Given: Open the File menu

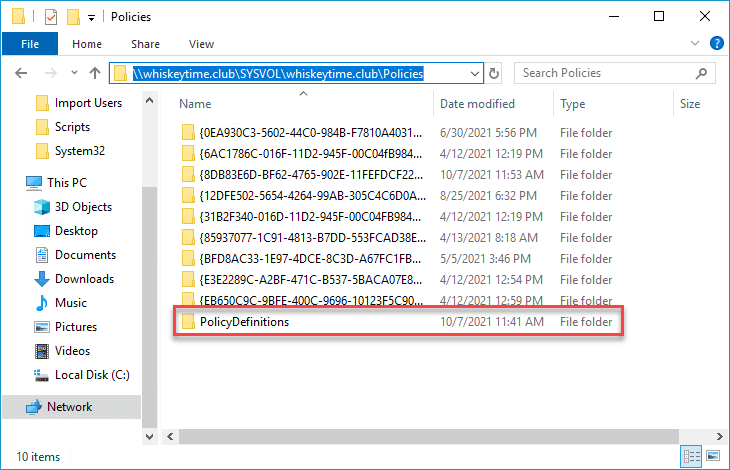Looking at the screenshot, I should coord(30,44).
